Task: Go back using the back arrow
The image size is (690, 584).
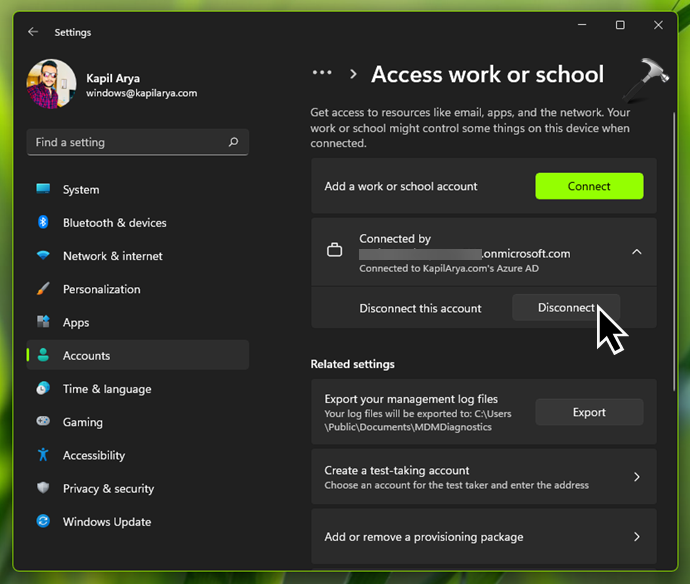Action: tap(33, 32)
